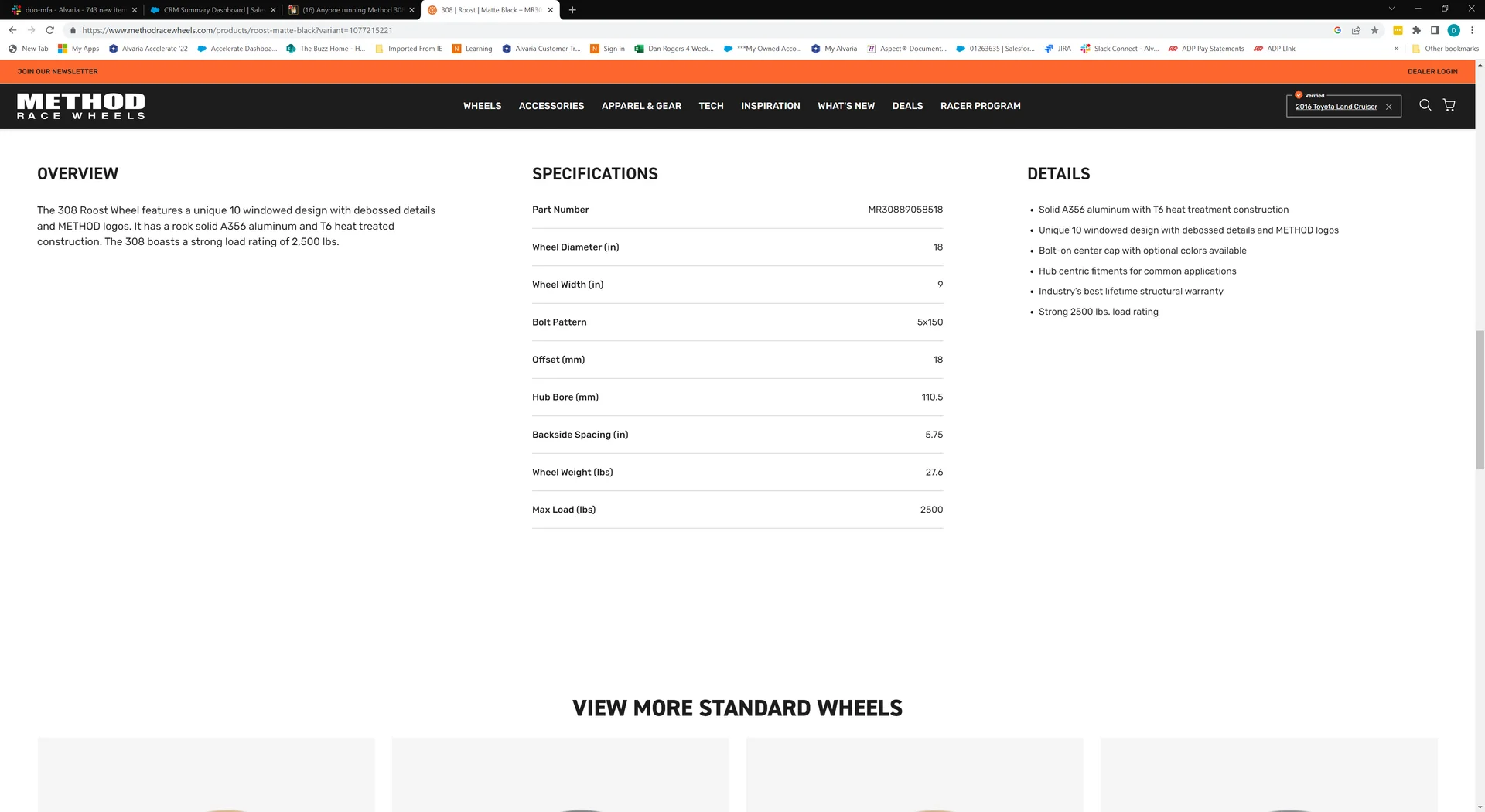Open The Buzz Home bookmark

pos(326,49)
